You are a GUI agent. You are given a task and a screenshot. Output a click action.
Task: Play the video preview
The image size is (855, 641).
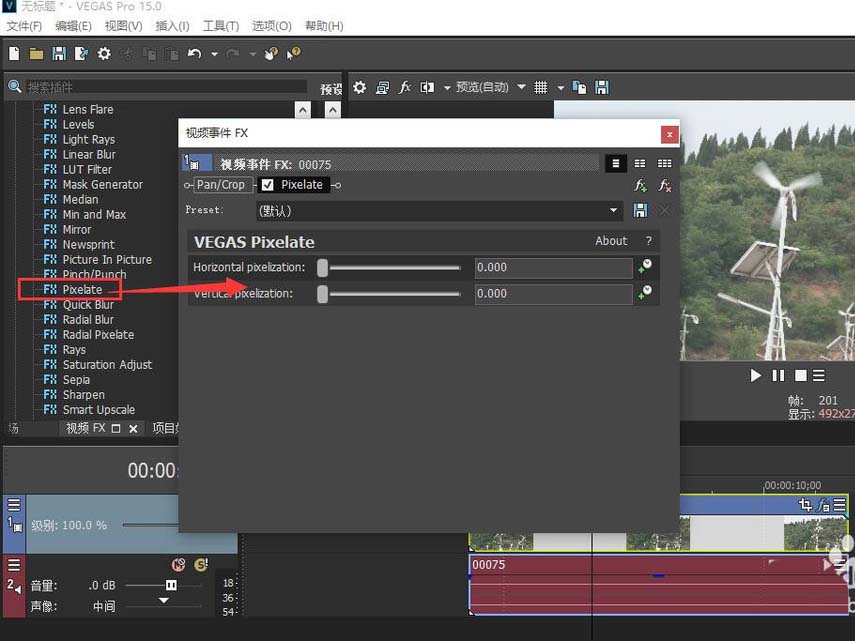click(756, 376)
